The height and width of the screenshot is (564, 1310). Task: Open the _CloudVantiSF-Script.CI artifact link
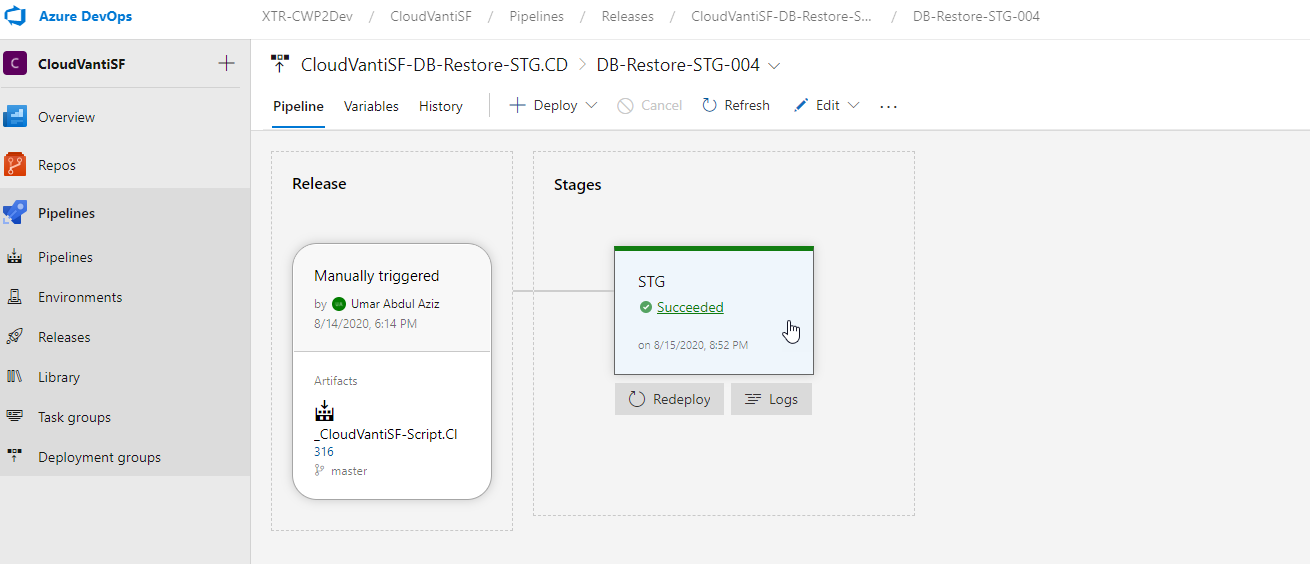pyautogui.click(x=386, y=435)
